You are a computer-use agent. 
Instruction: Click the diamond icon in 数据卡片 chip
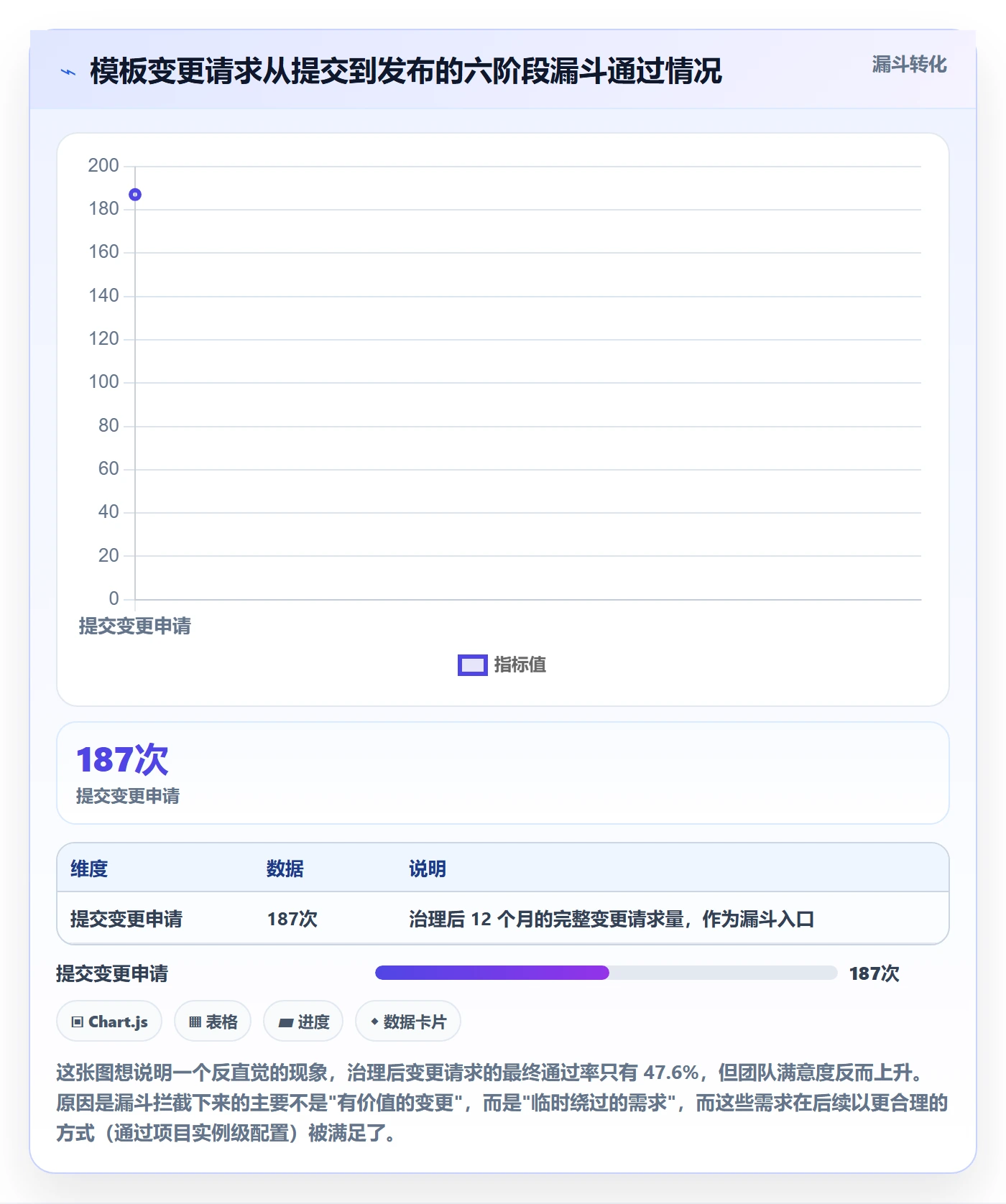(374, 1022)
